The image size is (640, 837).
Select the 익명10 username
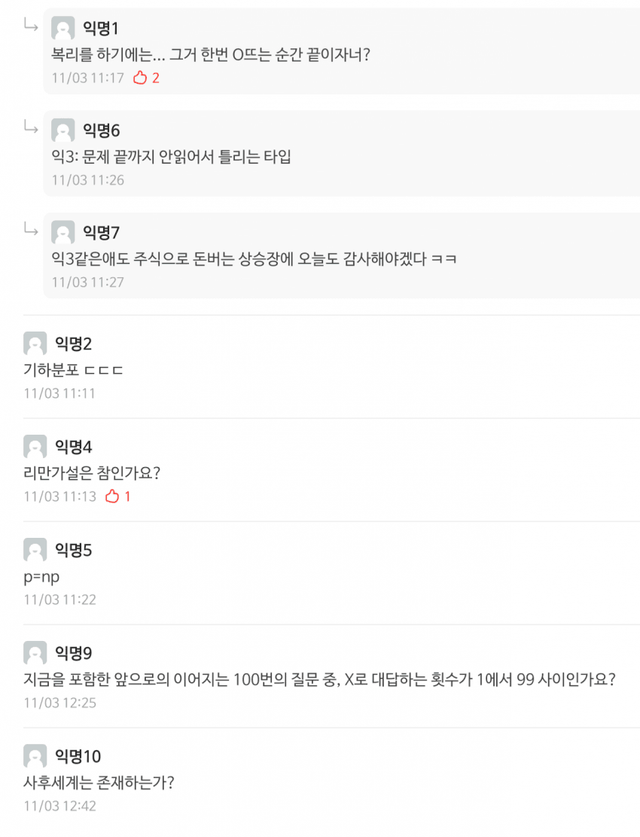(x=77, y=756)
